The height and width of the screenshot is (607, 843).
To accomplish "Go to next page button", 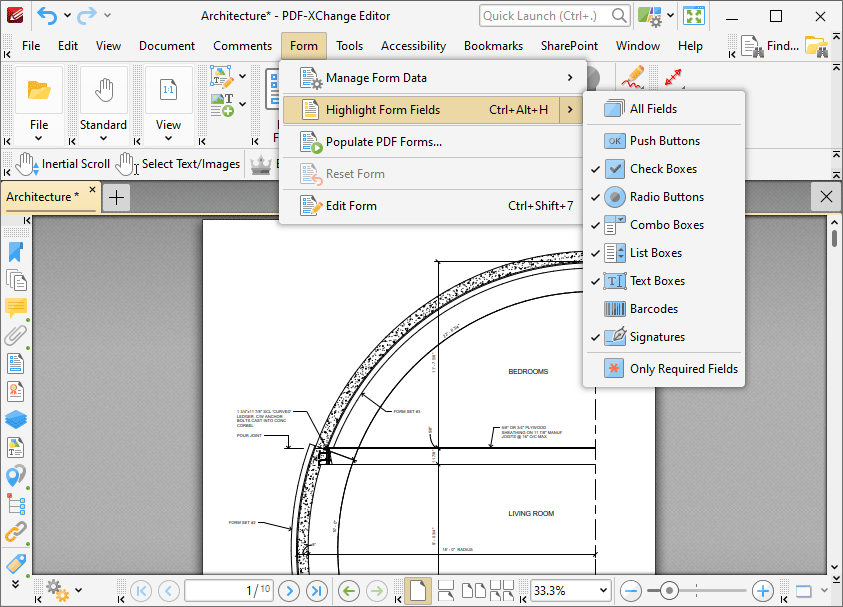I will (x=289, y=591).
